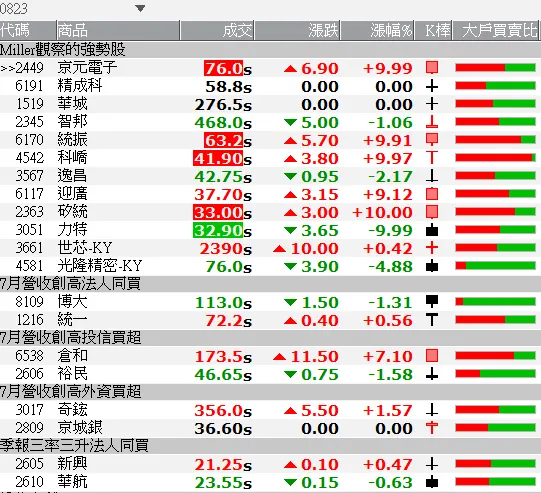Click 京城銀 price 36.60s
This screenshot has height=493, width=541.
223,428
